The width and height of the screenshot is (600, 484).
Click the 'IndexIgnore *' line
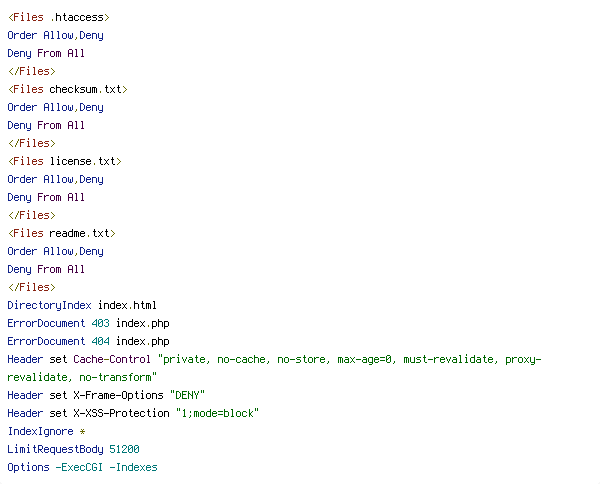46,432
